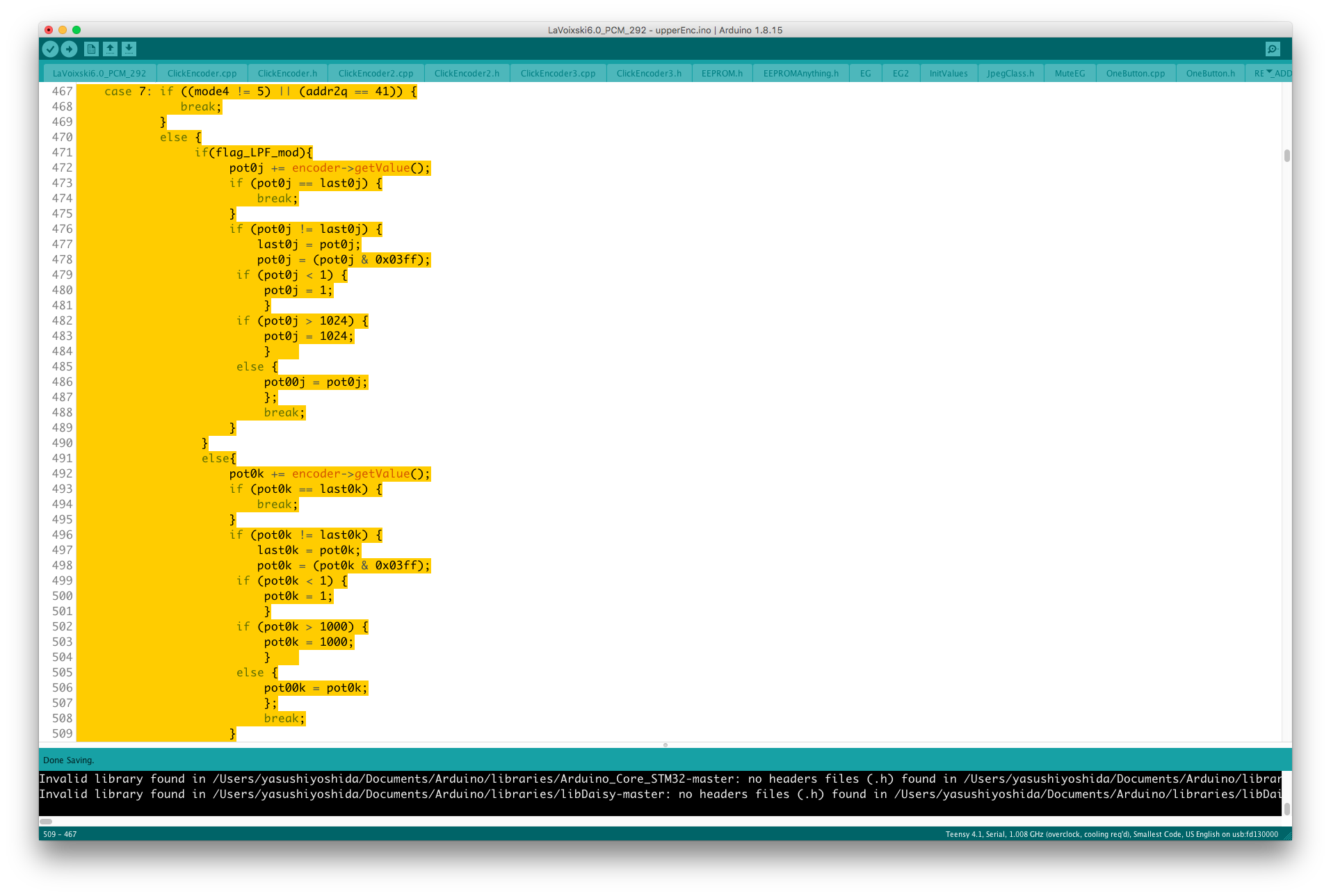Click the console vertical scrollbar thumb

[1287, 808]
